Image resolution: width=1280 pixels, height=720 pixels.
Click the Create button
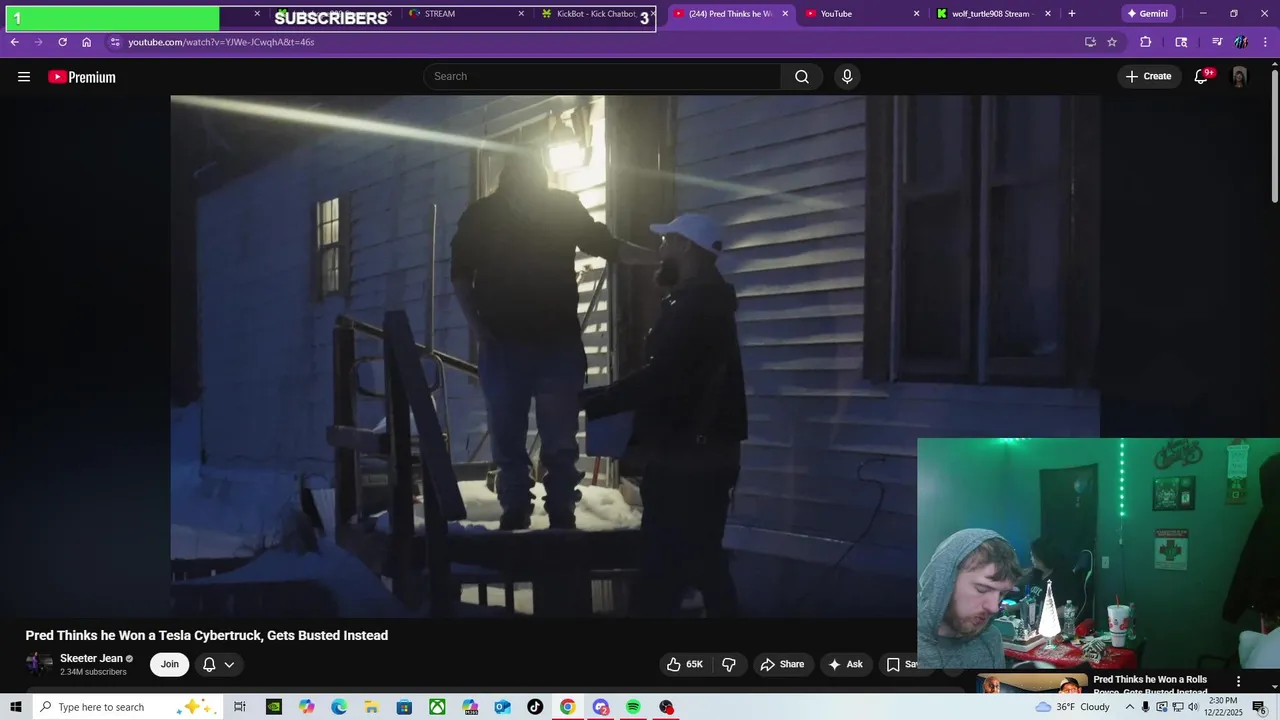pos(1149,77)
